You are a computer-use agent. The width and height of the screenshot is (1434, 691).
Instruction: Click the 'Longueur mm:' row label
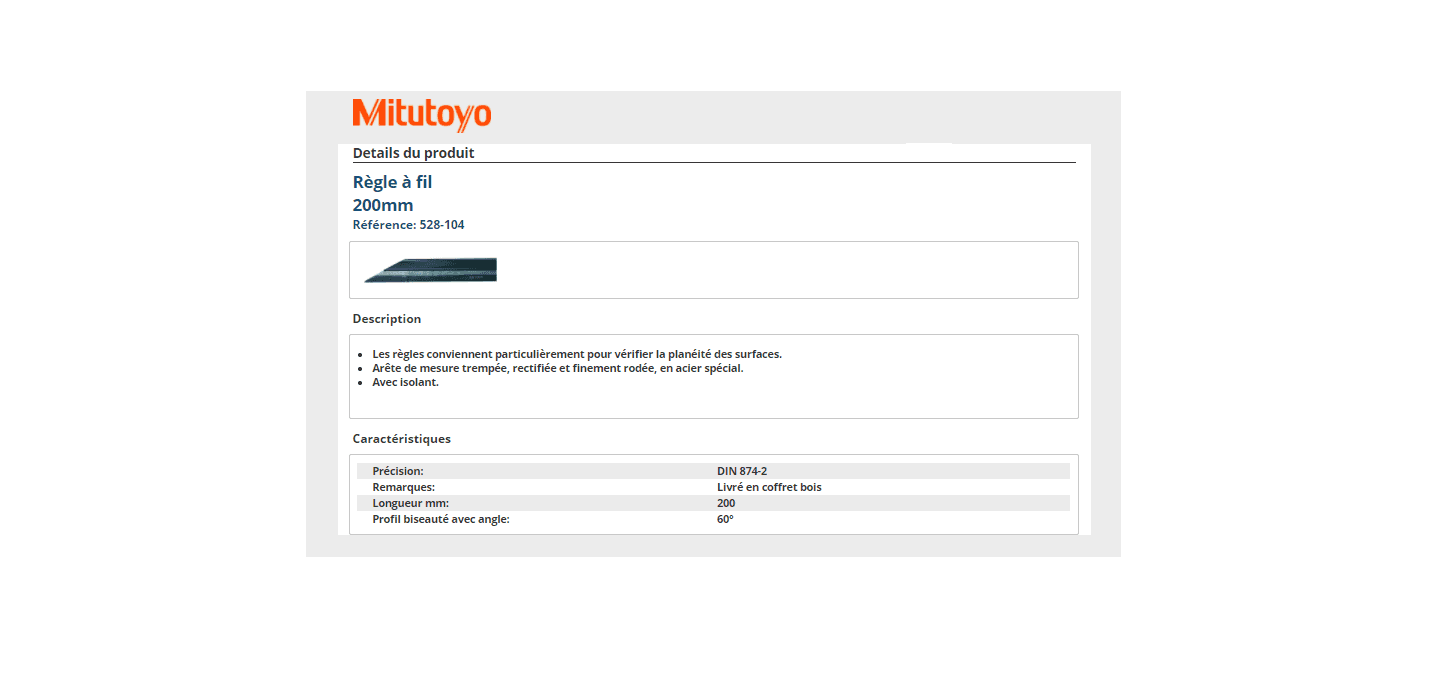point(410,503)
